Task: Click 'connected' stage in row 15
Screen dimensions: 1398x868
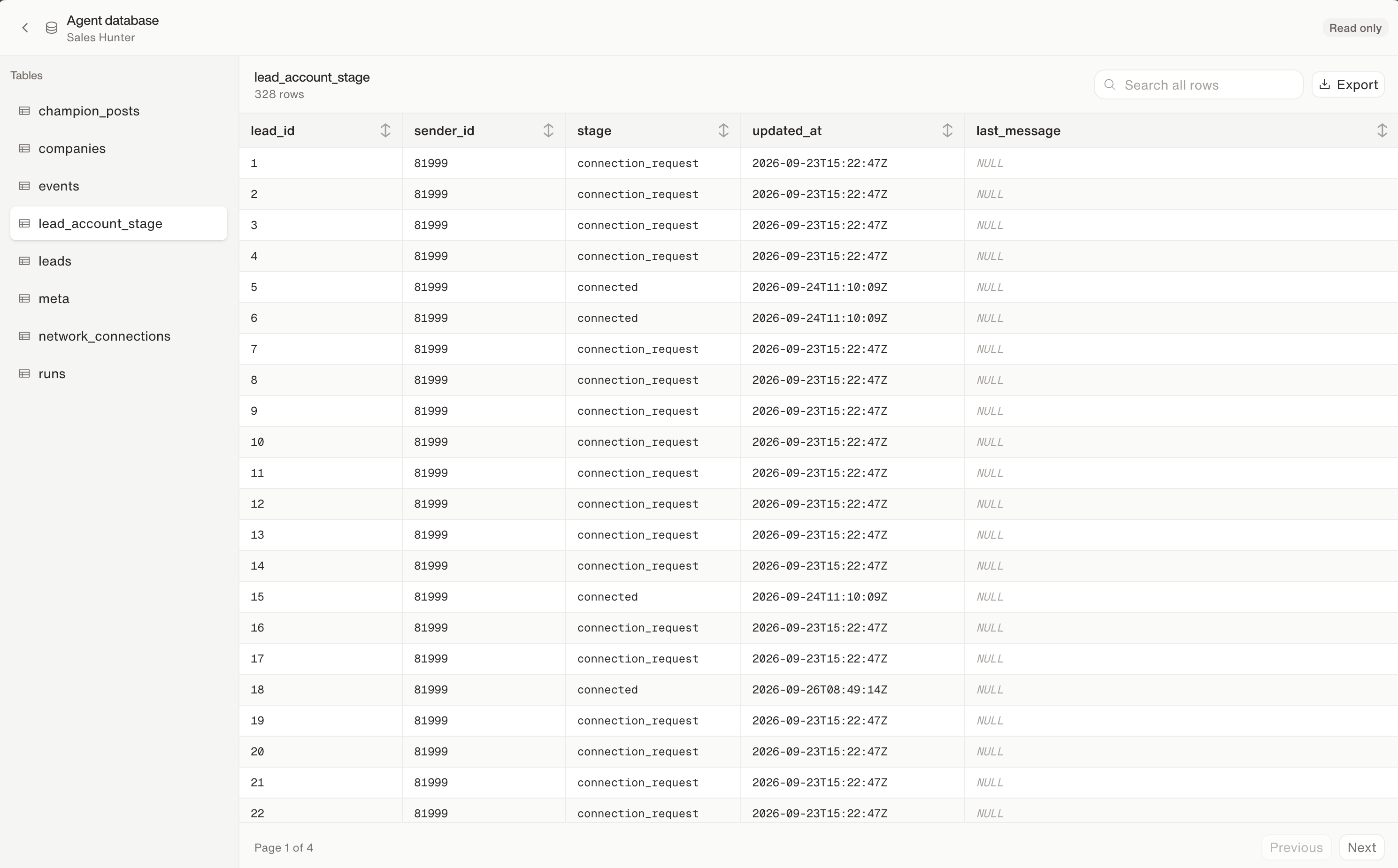Action: click(607, 597)
